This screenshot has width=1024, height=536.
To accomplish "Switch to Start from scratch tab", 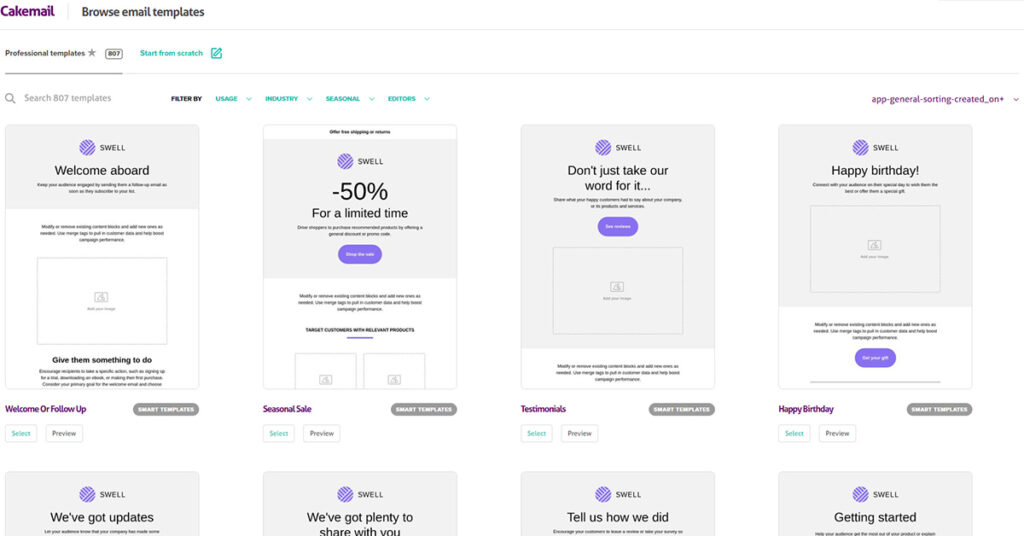I will [x=172, y=53].
